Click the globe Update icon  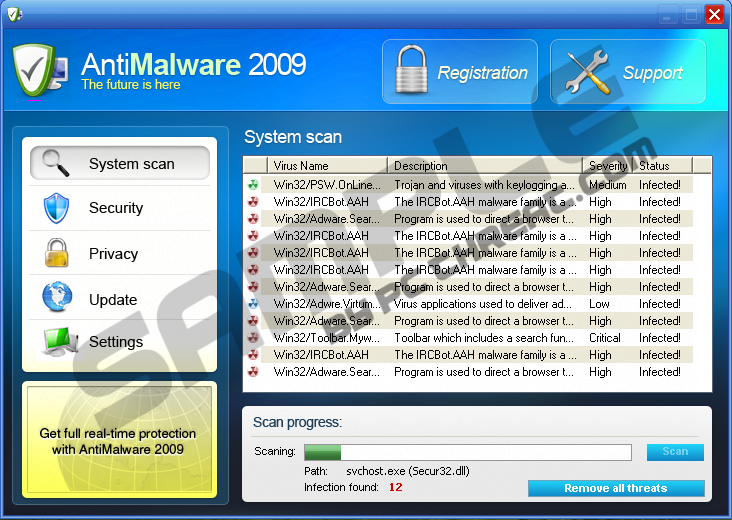(x=56, y=298)
